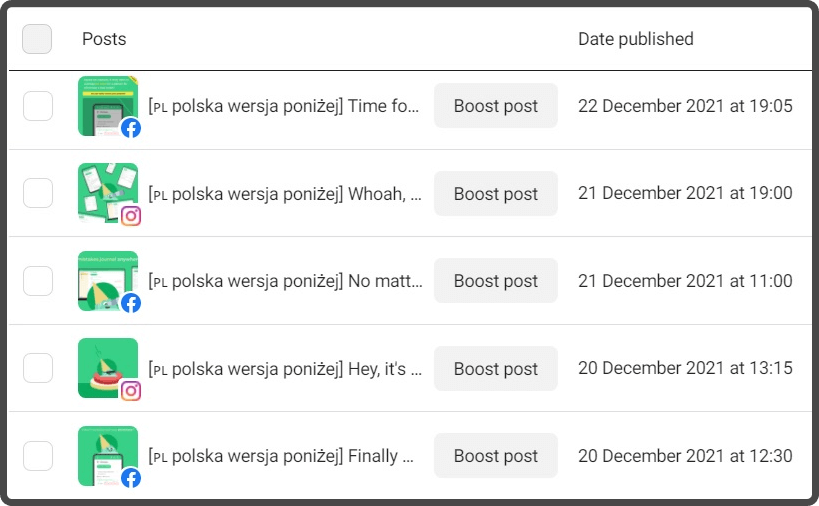Select checkbox for 21 December 11:00 post

[x=38, y=281]
